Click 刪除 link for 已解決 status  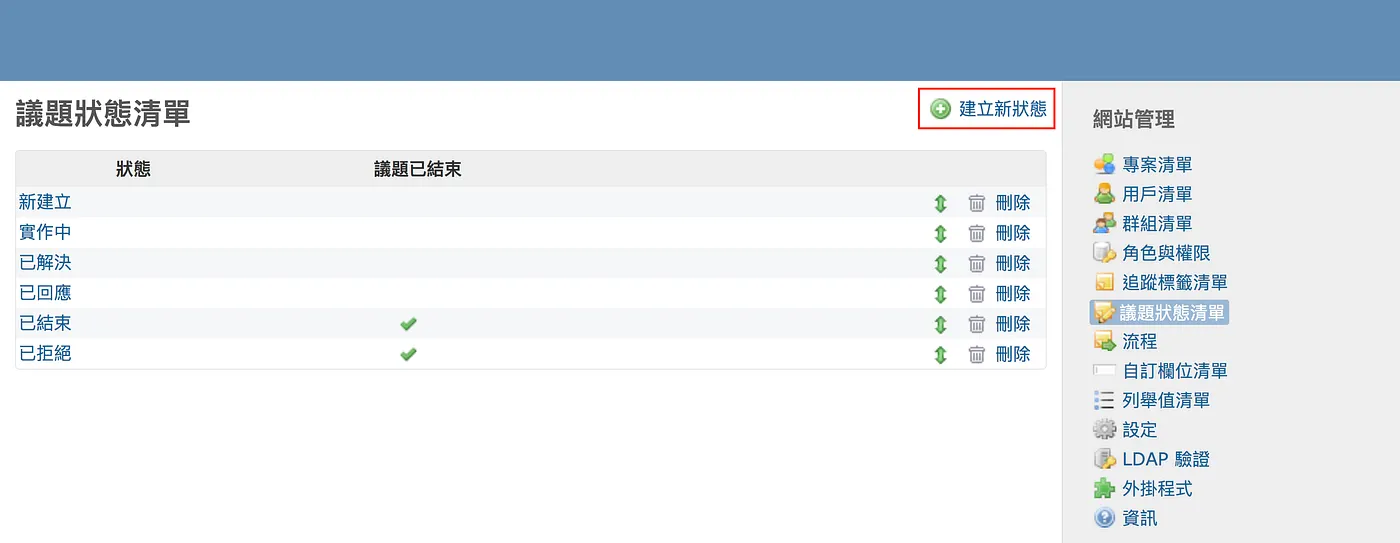(x=1013, y=264)
